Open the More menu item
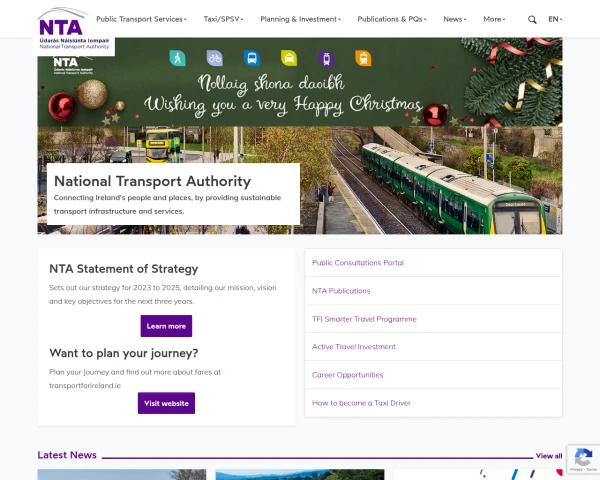Screen dimensions: 600x480 [494, 19]
